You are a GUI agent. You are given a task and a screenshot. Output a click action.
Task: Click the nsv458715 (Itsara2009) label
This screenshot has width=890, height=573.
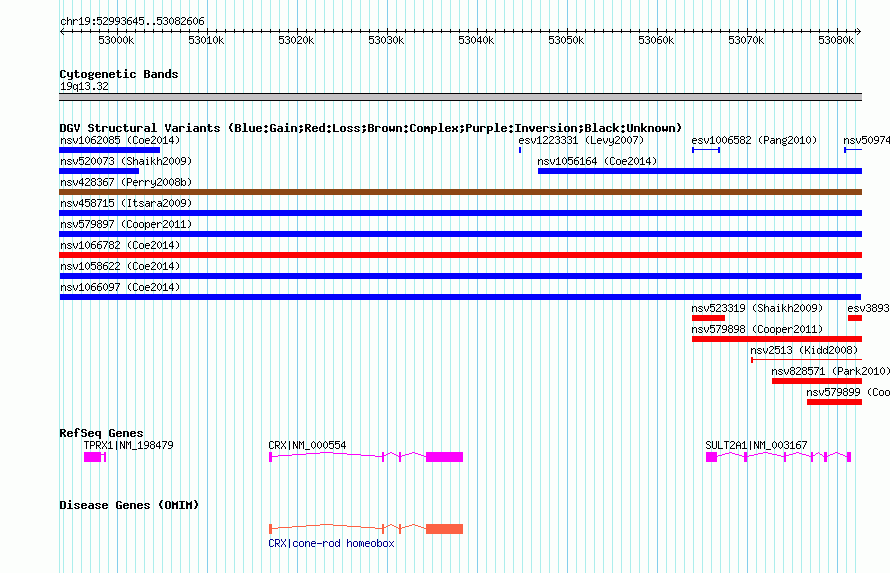click(126, 203)
